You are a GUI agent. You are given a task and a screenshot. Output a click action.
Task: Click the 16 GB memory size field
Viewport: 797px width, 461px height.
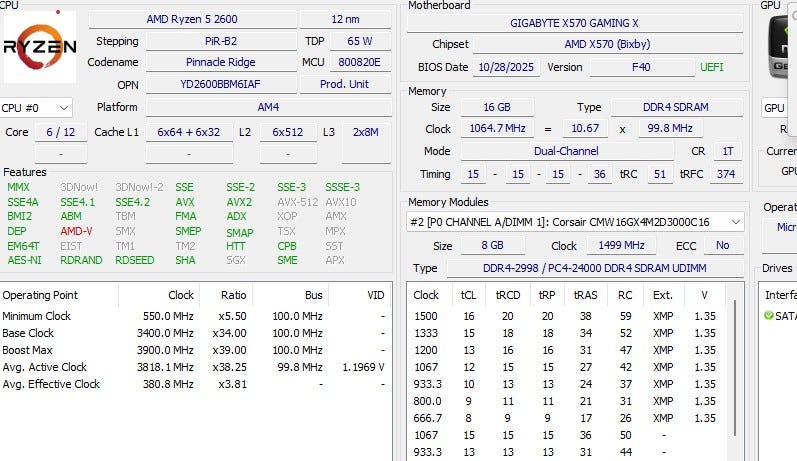coord(497,107)
